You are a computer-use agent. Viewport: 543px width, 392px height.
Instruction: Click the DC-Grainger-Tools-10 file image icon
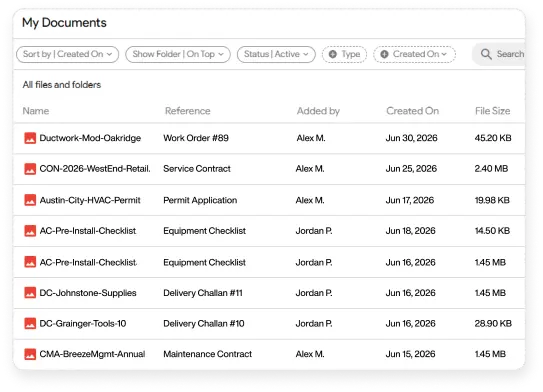click(30, 323)
